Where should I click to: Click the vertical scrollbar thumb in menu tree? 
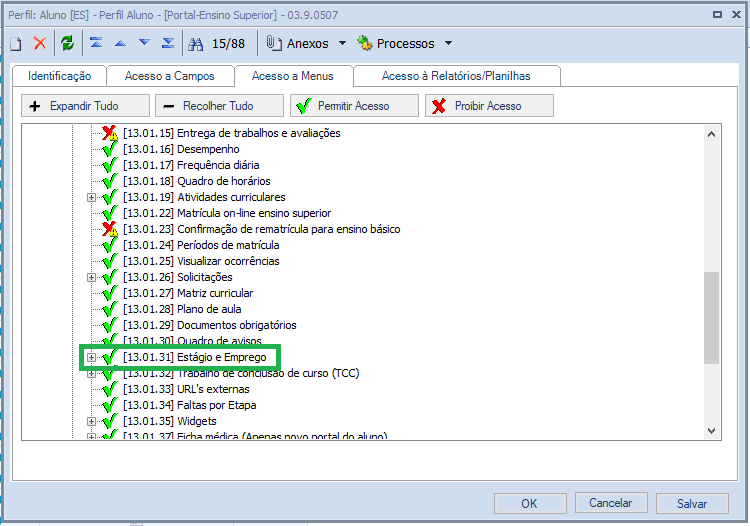[x=711, y=318]
